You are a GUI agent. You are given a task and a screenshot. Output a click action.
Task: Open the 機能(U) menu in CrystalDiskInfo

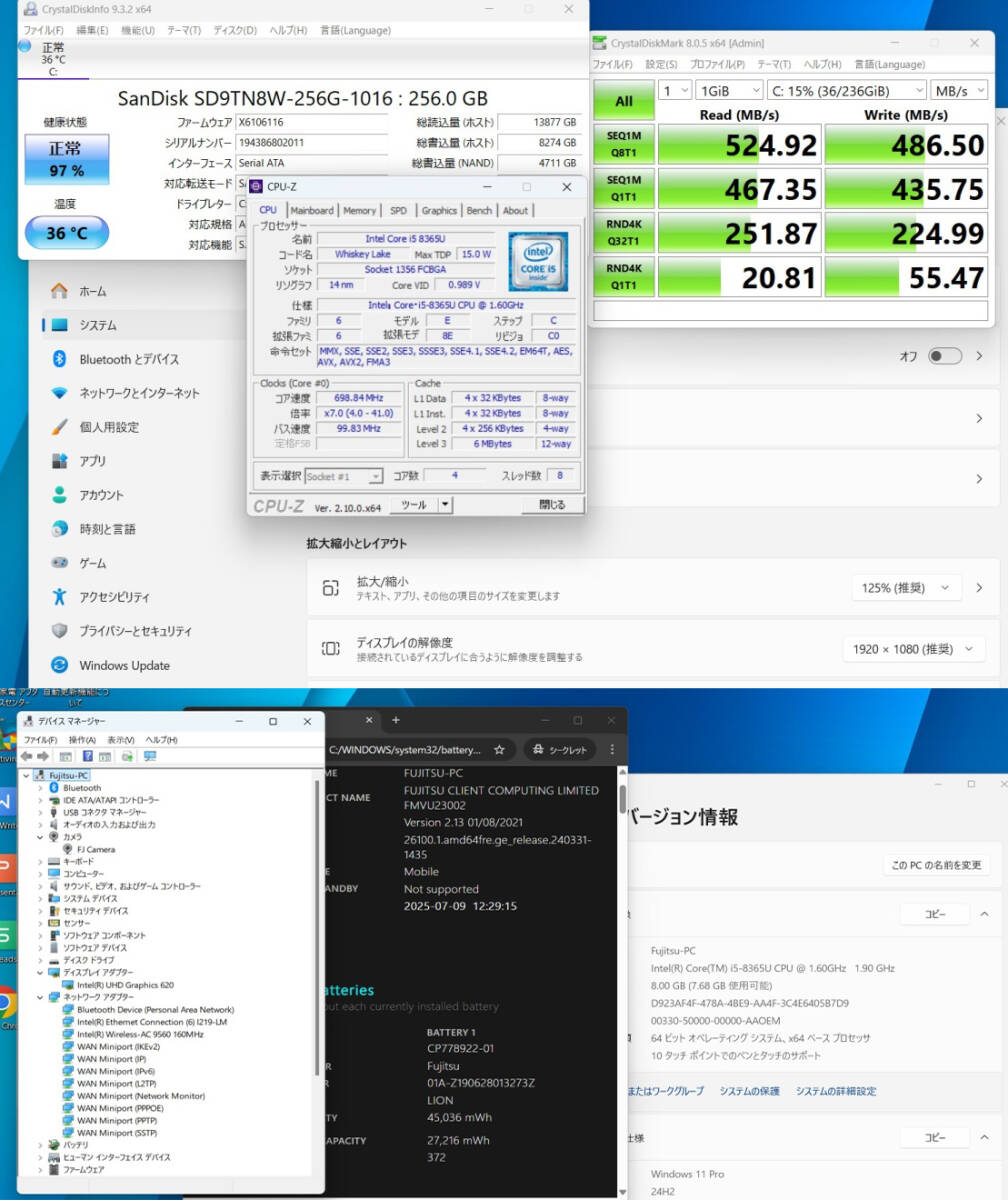[138, 30]
